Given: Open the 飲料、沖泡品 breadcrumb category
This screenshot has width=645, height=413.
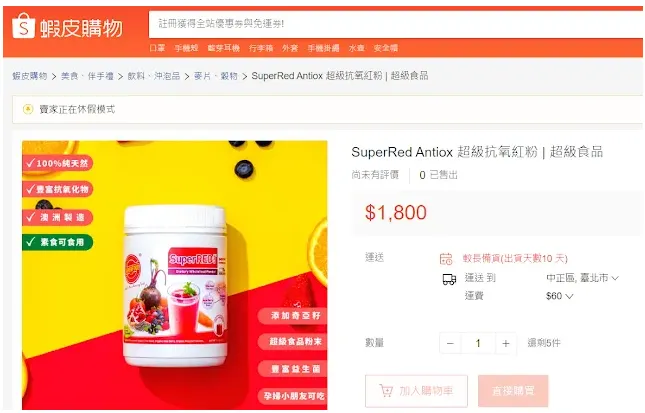Looking at the screenshot, I should pos(153,76).
